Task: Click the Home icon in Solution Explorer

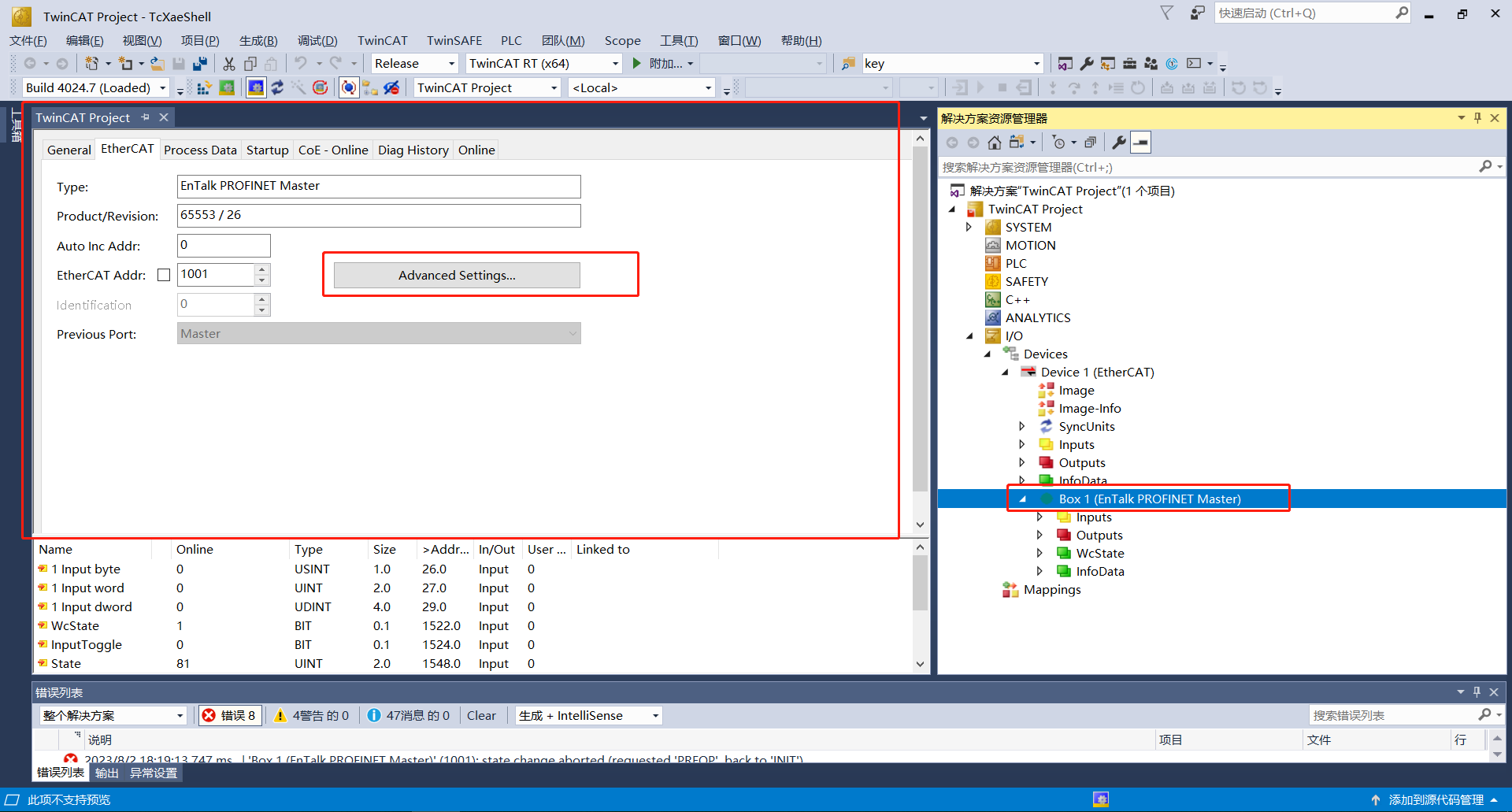Action: (995, 143)
